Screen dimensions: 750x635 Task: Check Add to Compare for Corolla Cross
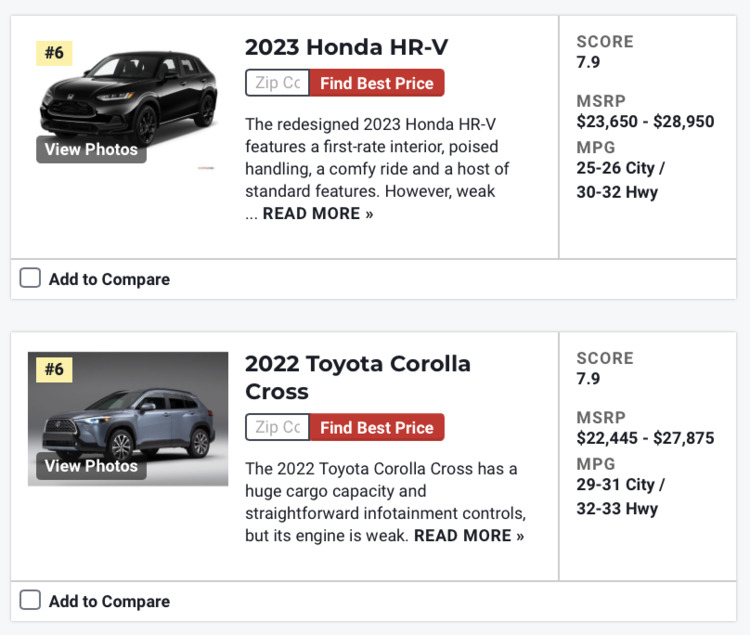(x=30, y=600)
